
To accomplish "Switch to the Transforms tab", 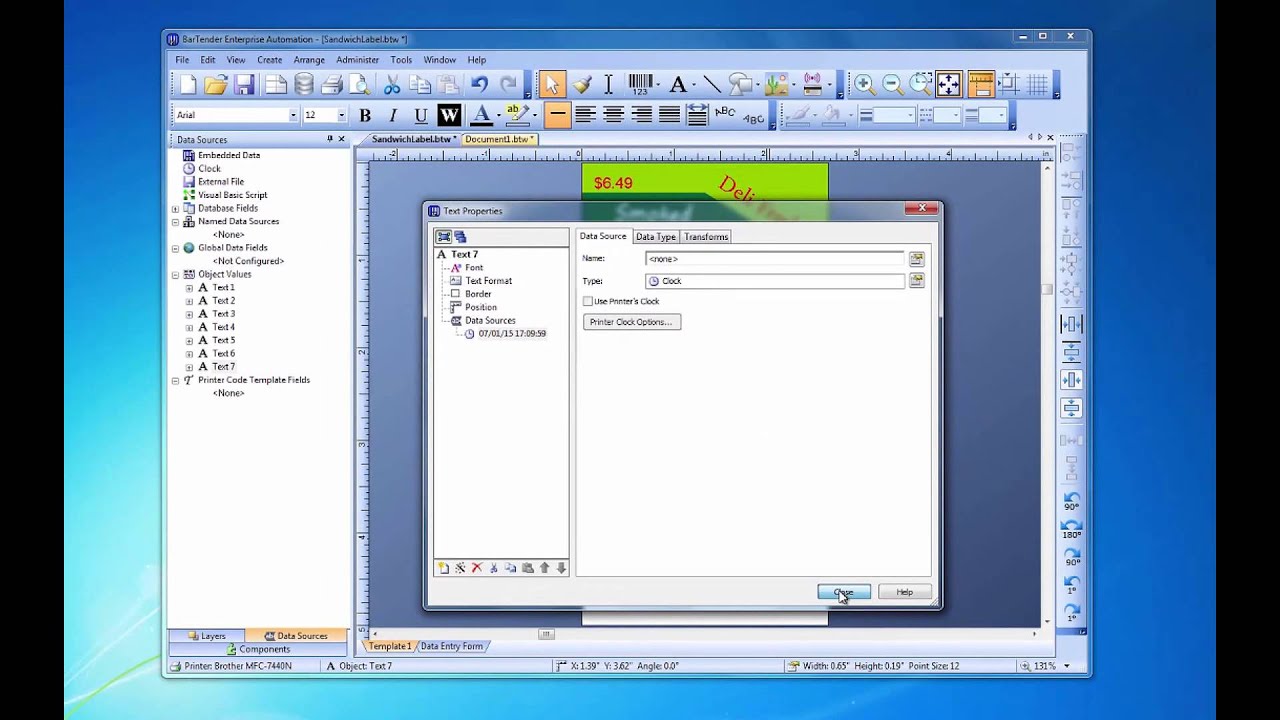I will click(x=706, y=236).
